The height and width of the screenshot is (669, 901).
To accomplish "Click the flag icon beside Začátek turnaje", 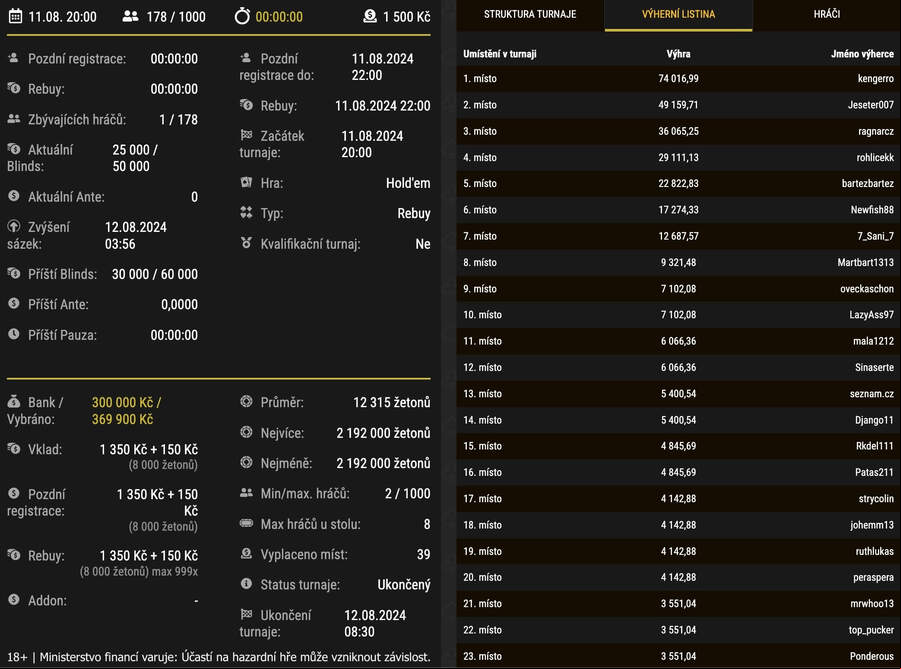I will 247,135.
